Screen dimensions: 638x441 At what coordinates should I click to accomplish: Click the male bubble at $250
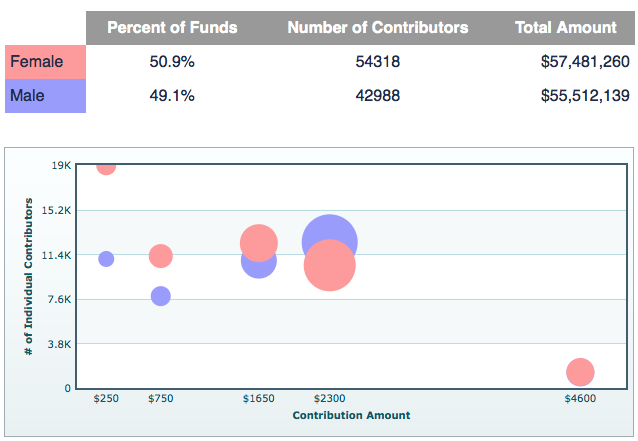click(x=106, y=259)
